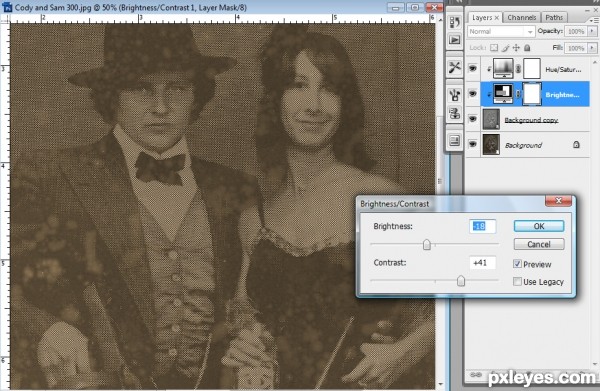600x391 pixels.
Task: Click the mask link icon on Brightness/Contrast layer
Action: pyautogui.click(x=518, y=94)
